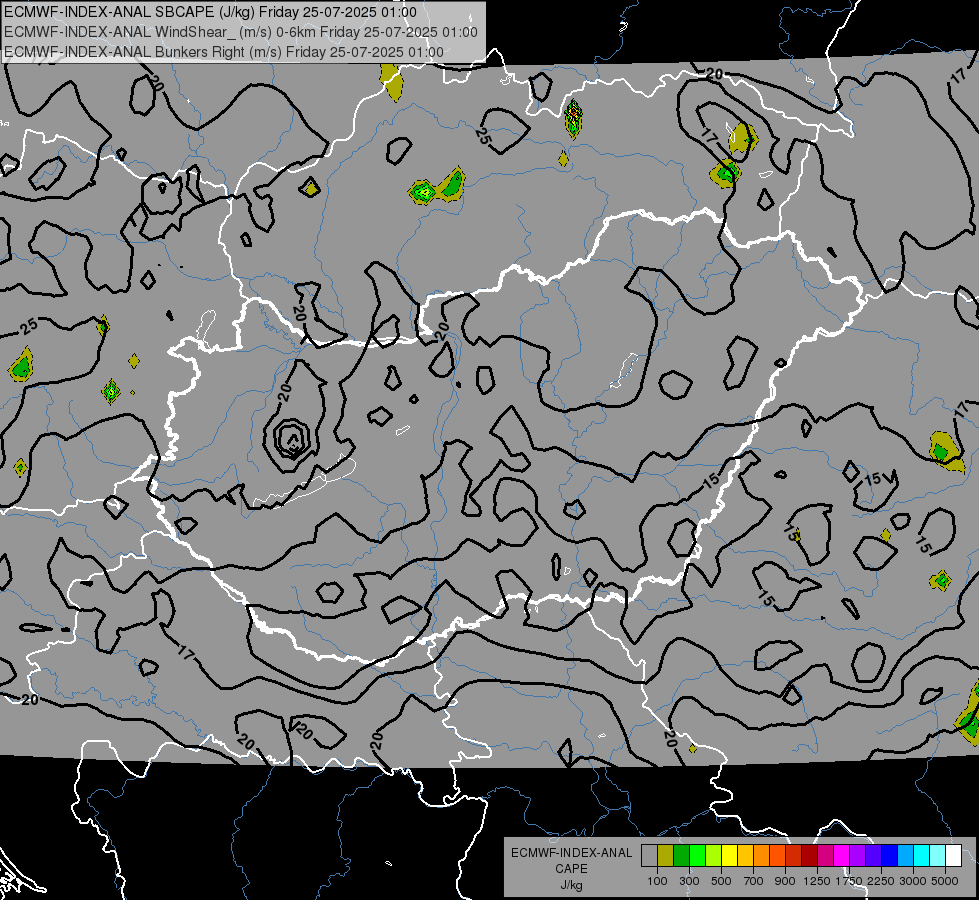979x900 pixels.
Task: Select the red-orange legend swatch left of the 900 tick
Action: (x=777, y=856)
